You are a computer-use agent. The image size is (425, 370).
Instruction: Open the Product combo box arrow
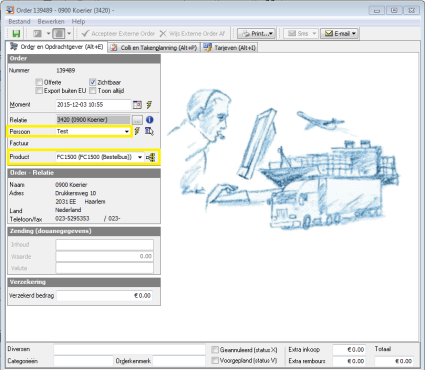click(140, 157)
